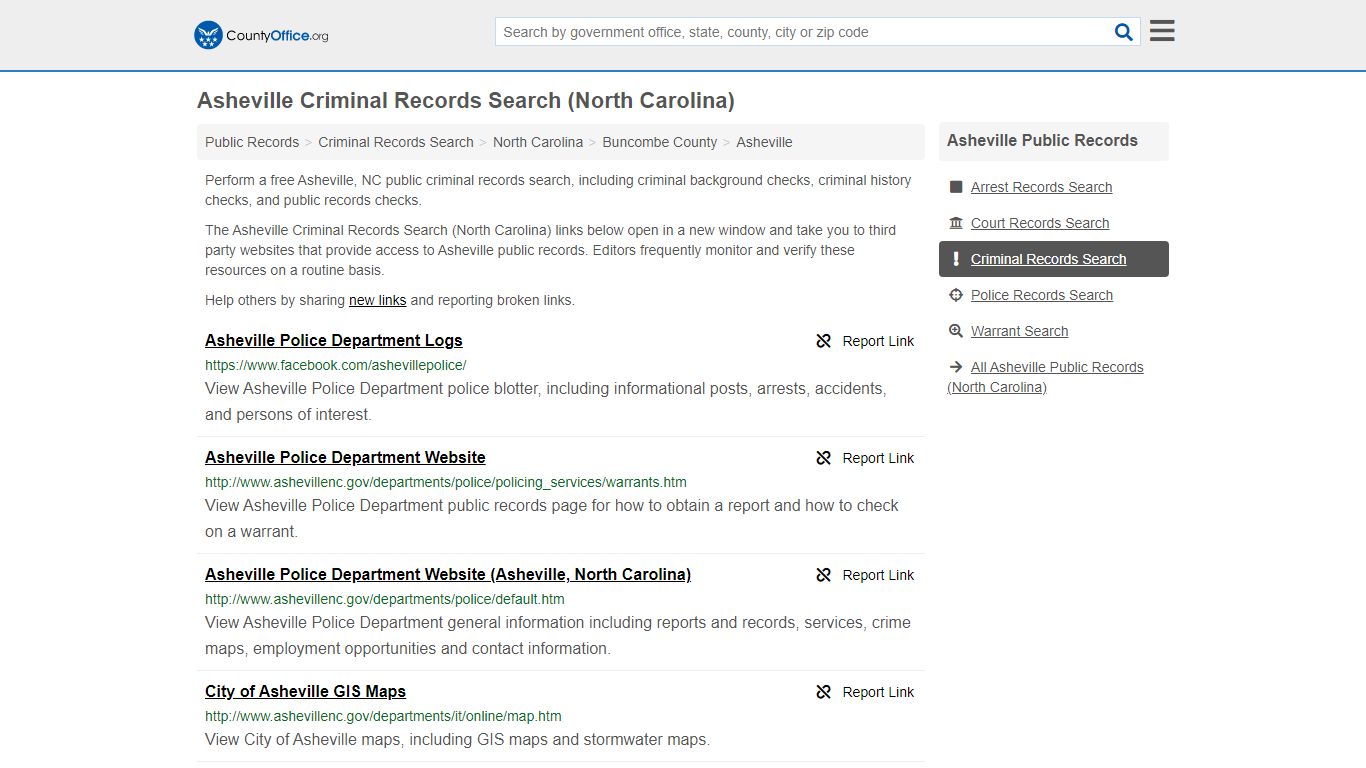Select Criminal Records Search in sidebar
This screenshot has height=768, width=1366.
click(1048, 259)
